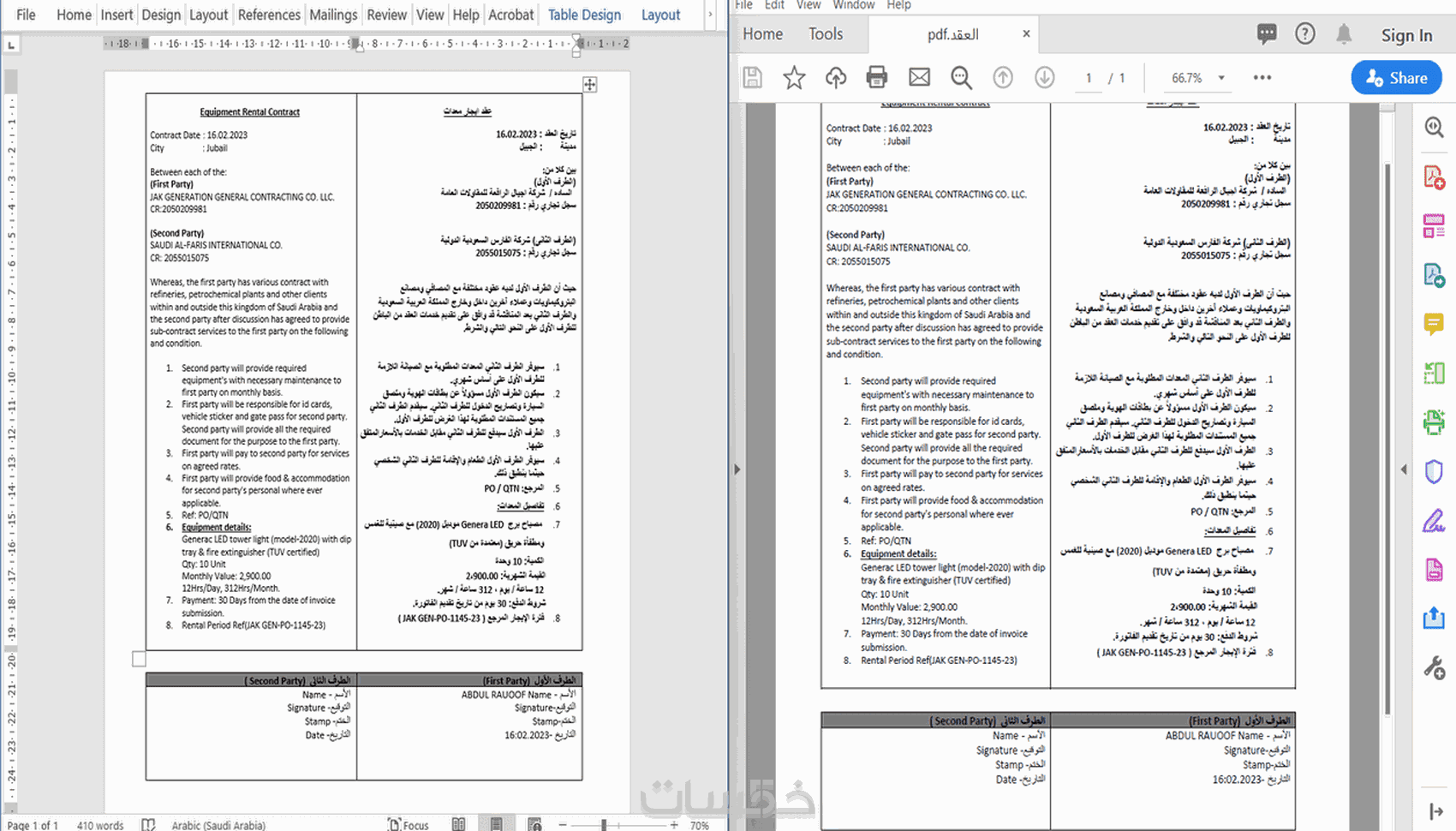Open the blue upload tray share icon
The width and height of the screenshot is (1456, 831).
pyautogui.click(x=1434, y=619)
